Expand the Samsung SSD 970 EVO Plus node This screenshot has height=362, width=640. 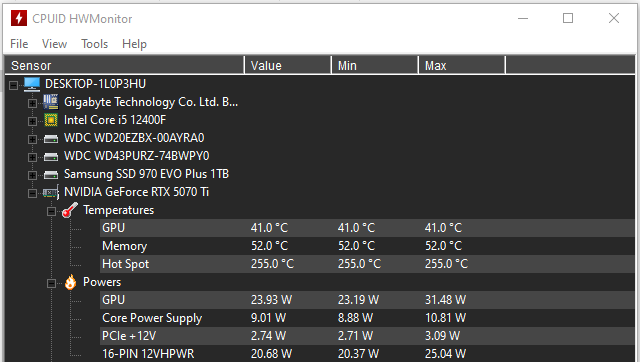[32, 175]
